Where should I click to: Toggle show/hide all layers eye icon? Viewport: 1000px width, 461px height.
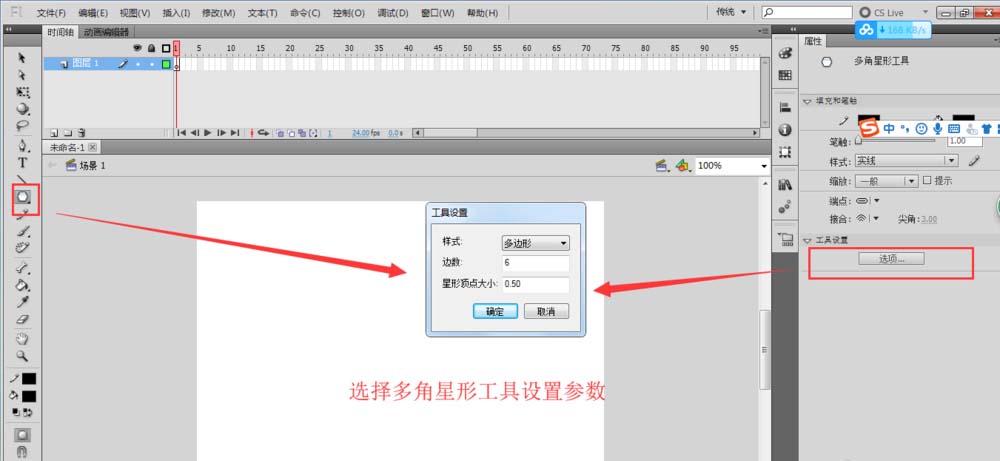pyautogui.click(x=136, y=48)
